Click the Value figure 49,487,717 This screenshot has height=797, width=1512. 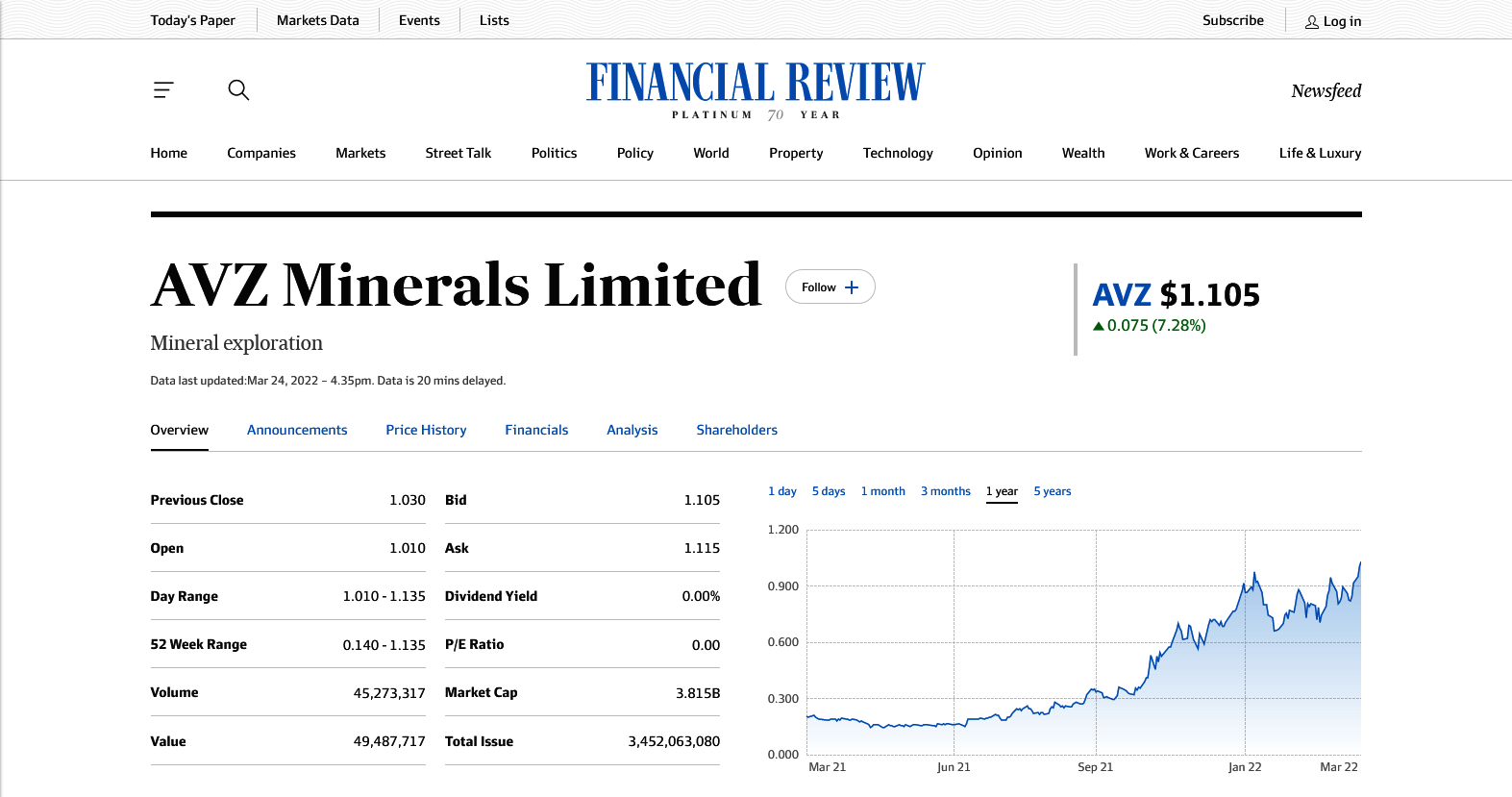389,741
